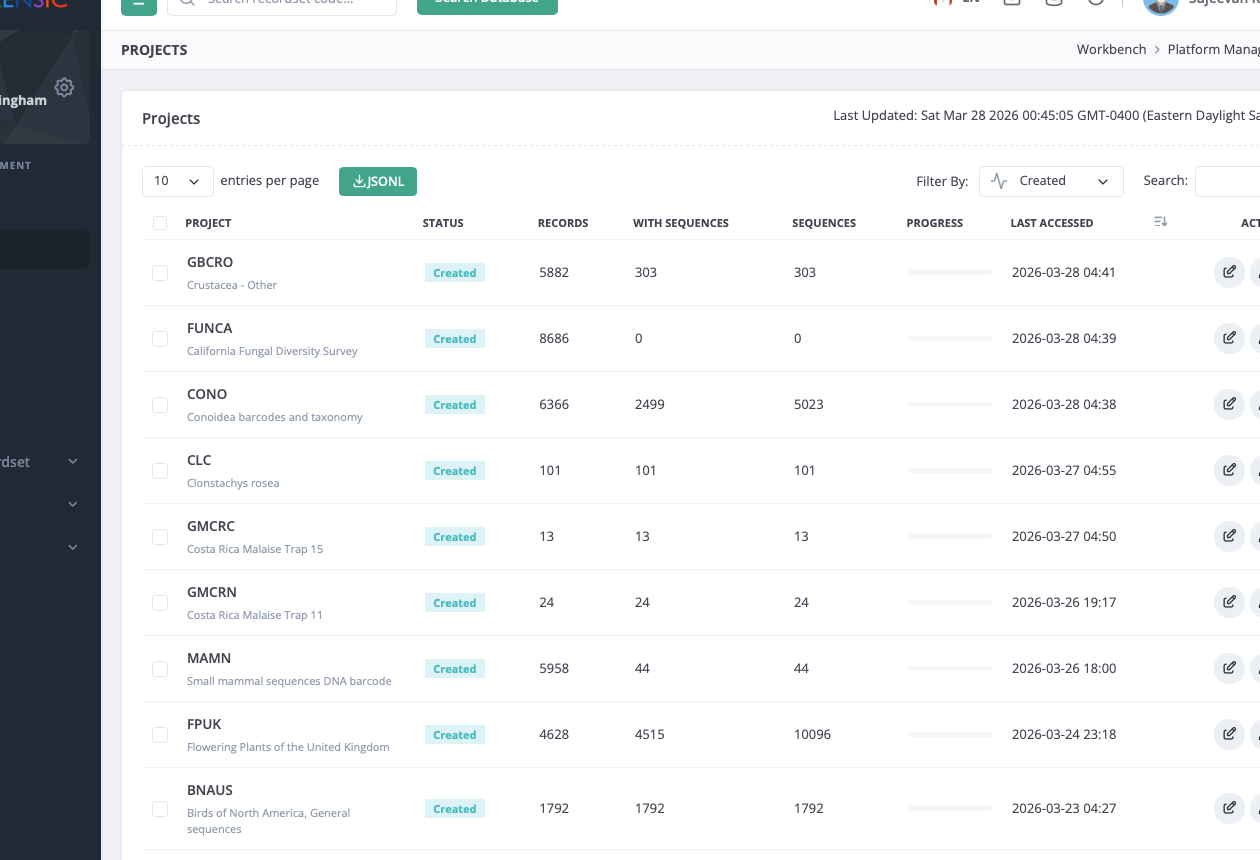Screen dimensions: 1260x860
Task: Open the FPUK project link
Action: (x=204, y=724)
